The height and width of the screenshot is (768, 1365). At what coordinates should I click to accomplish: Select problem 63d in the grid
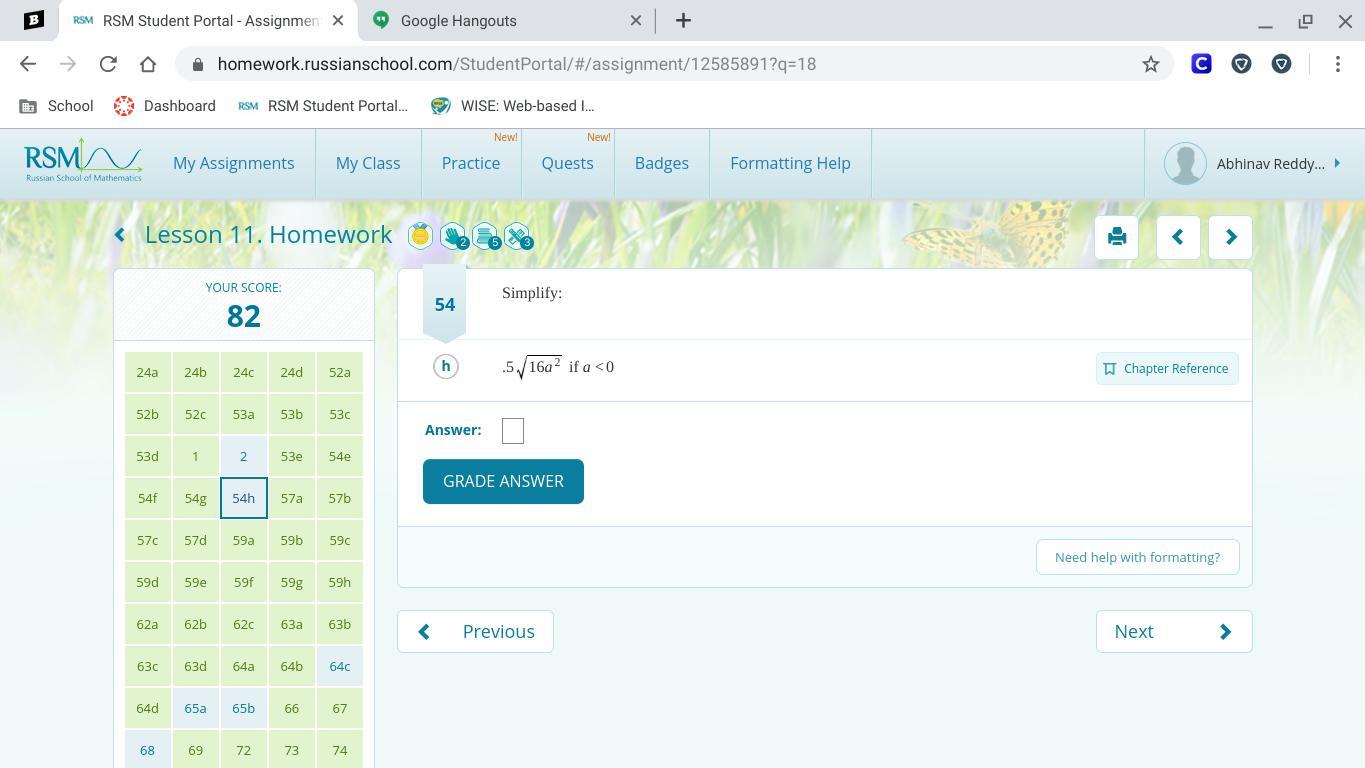point(195,666)
